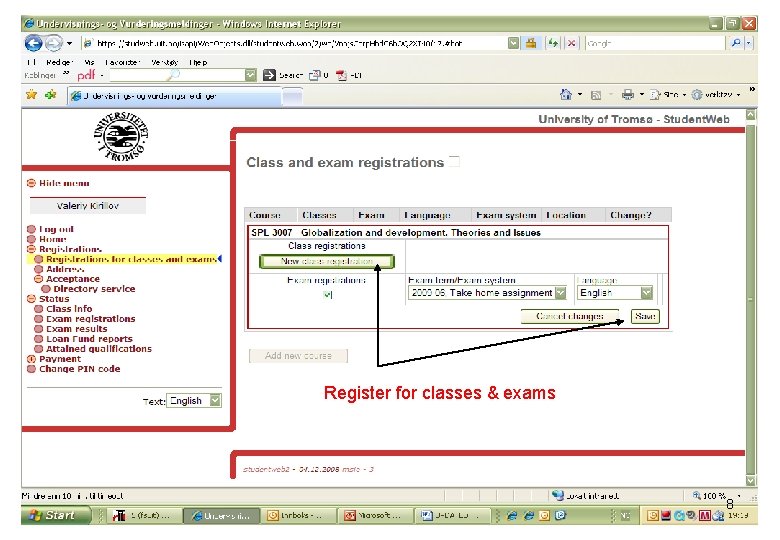The image size is (780, 540).
Task: Click the Hide menu bullet icon
Action: coord(31,183)
